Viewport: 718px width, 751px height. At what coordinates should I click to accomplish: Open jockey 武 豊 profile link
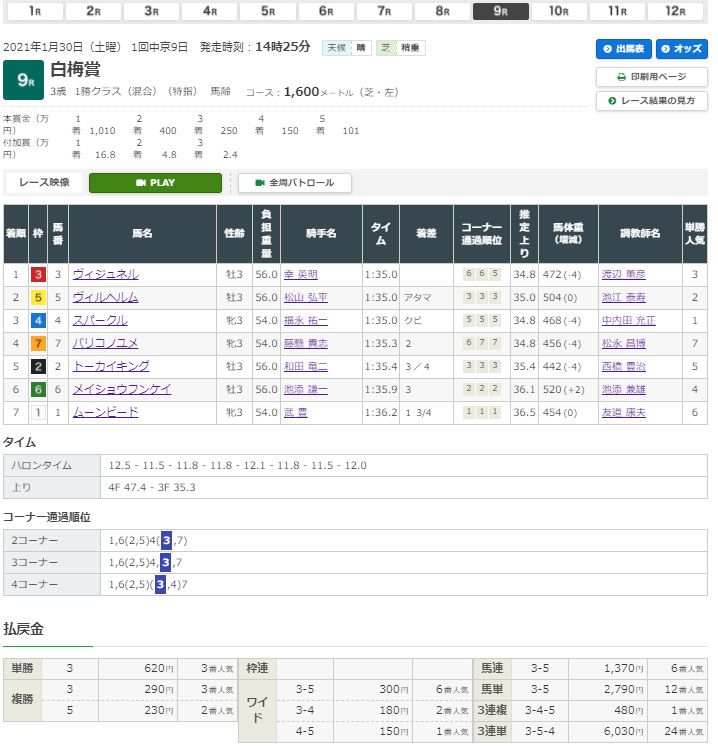(296, 412)
